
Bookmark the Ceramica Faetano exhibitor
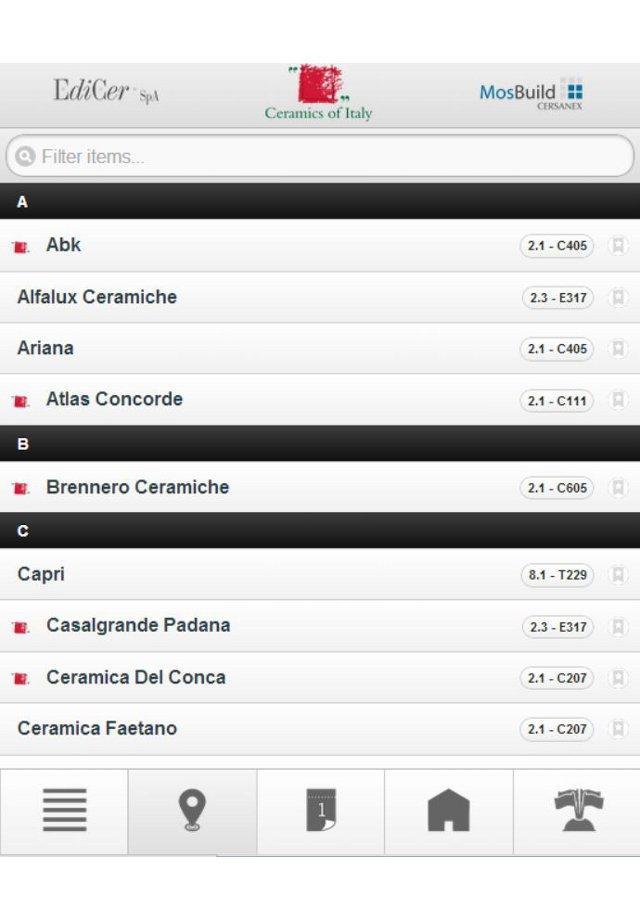[618, 729]
